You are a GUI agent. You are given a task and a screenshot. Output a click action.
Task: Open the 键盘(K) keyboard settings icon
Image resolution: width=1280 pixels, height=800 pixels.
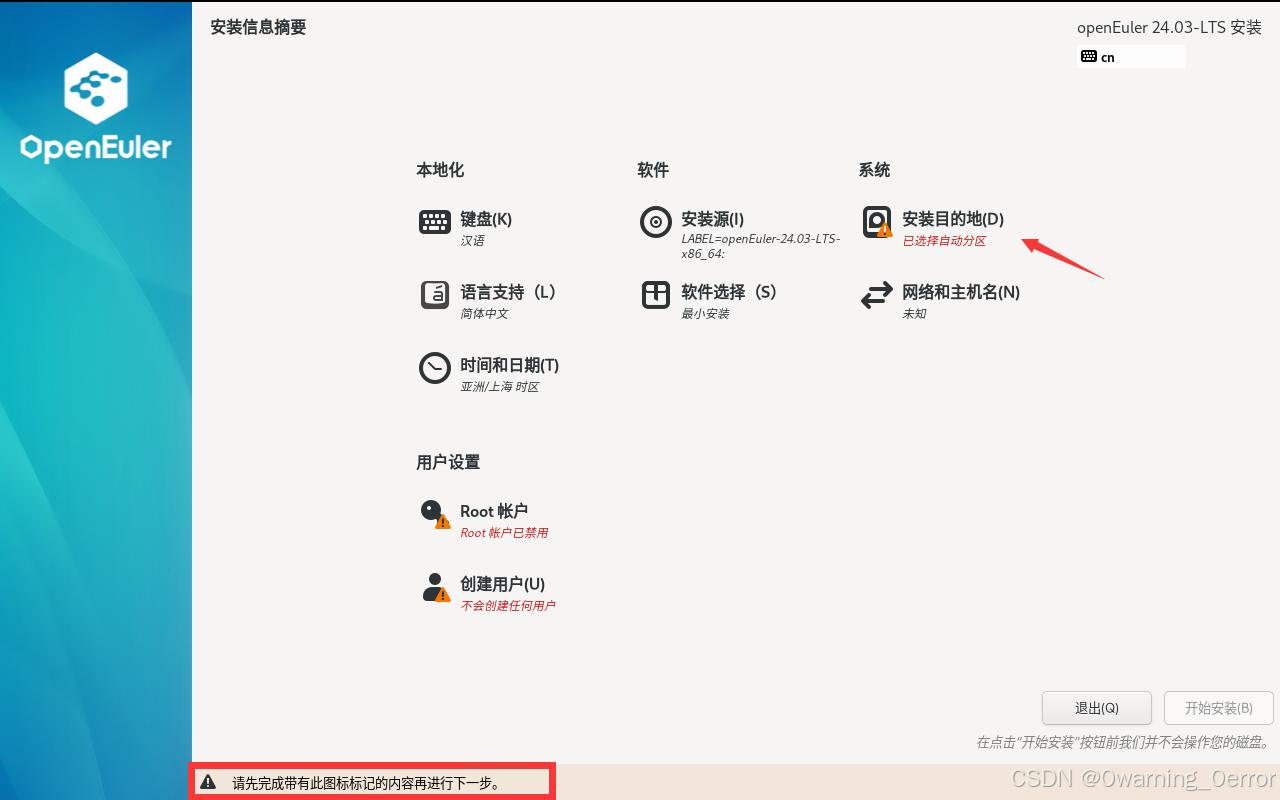tap(434, 222)
